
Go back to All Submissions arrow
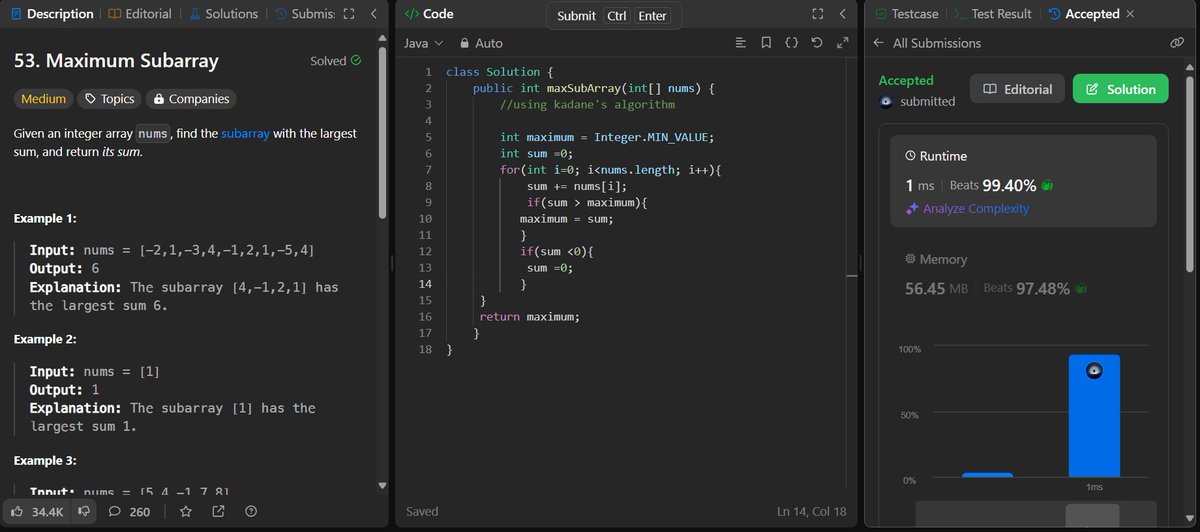(878, 43)
